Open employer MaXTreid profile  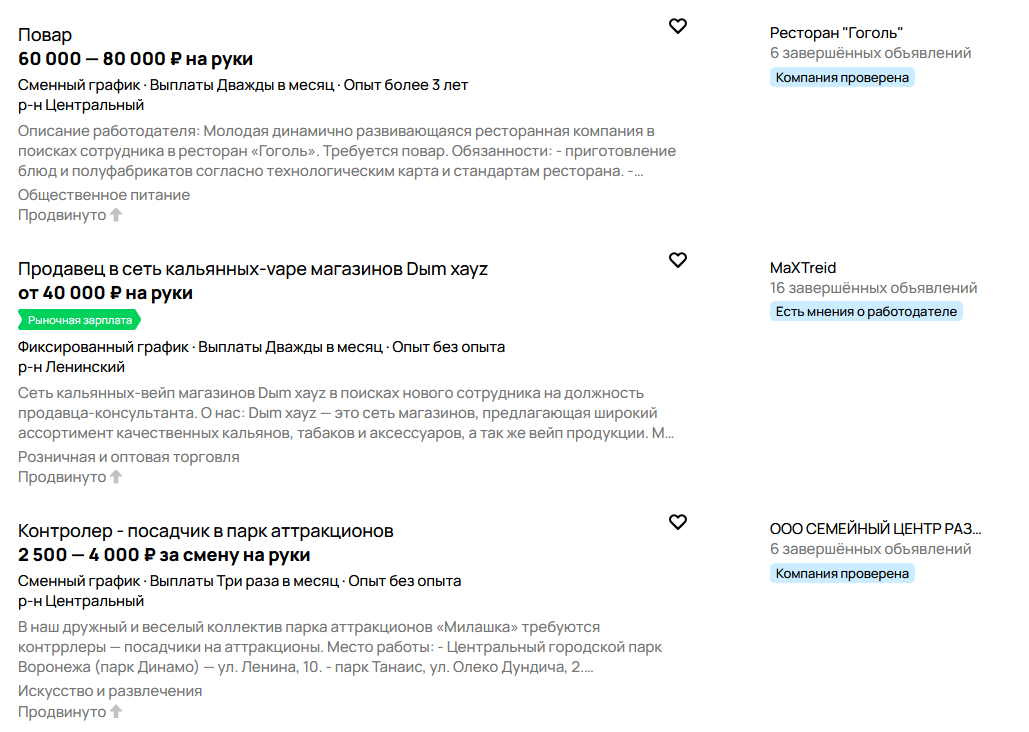[803, 268]
